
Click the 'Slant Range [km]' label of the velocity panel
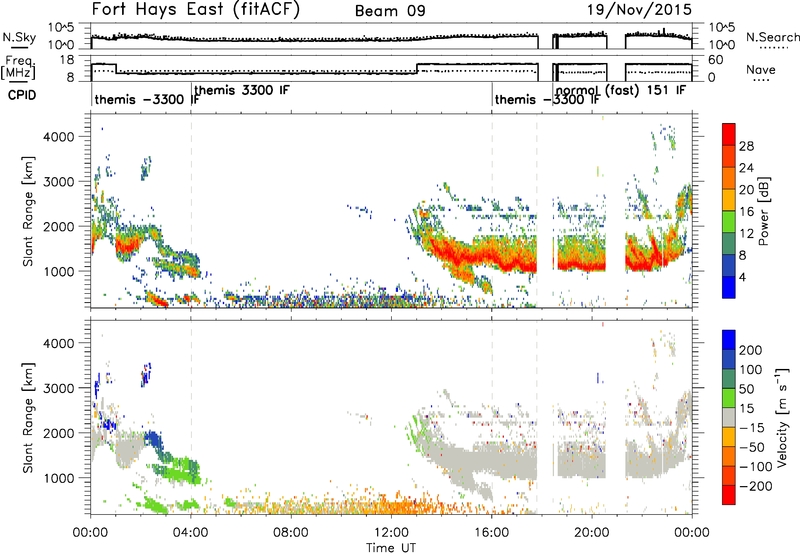click(28, 417)
